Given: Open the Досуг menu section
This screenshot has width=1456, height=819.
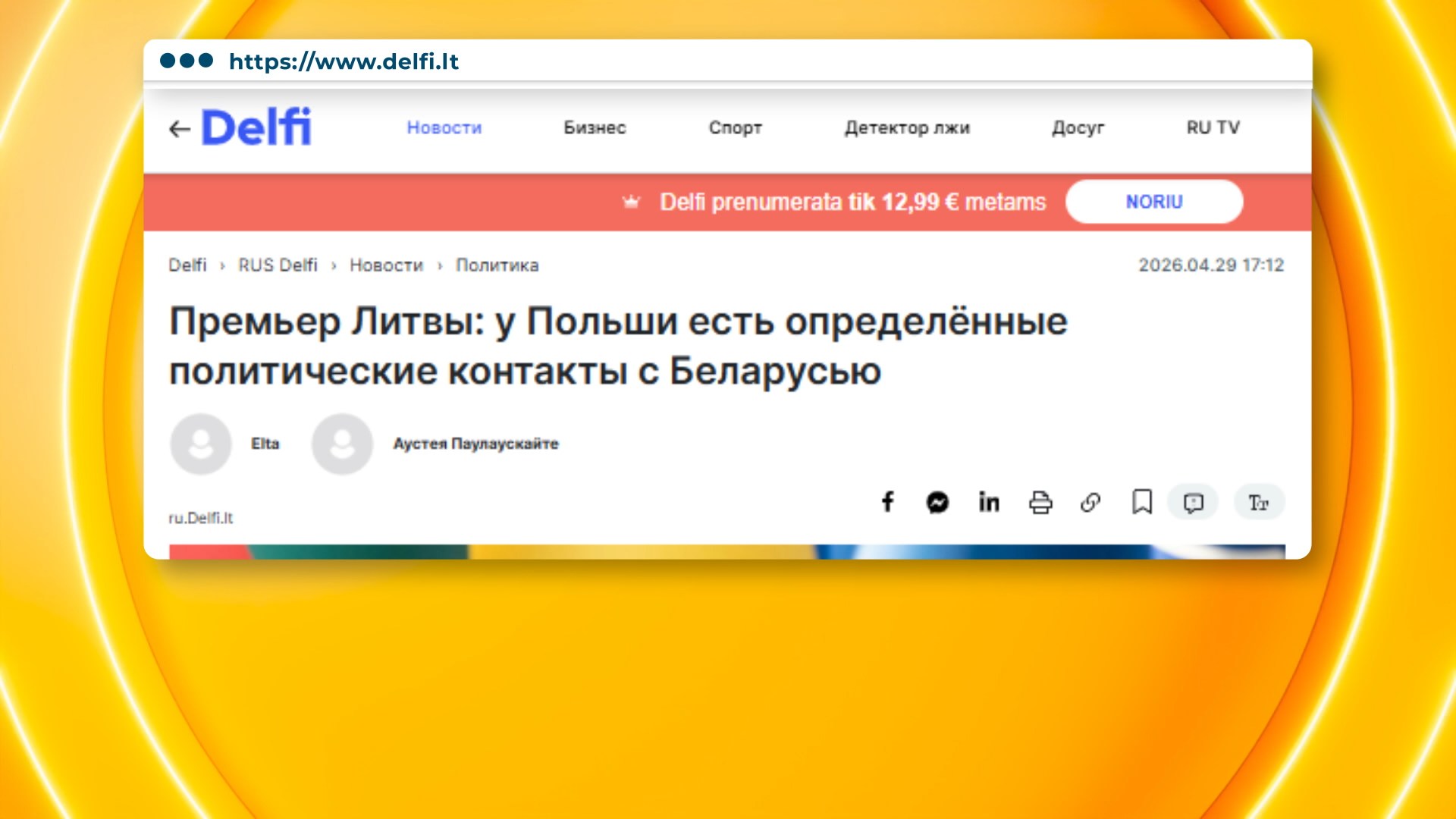Looking at the screenshot, I should click(x=1078, y=128).
